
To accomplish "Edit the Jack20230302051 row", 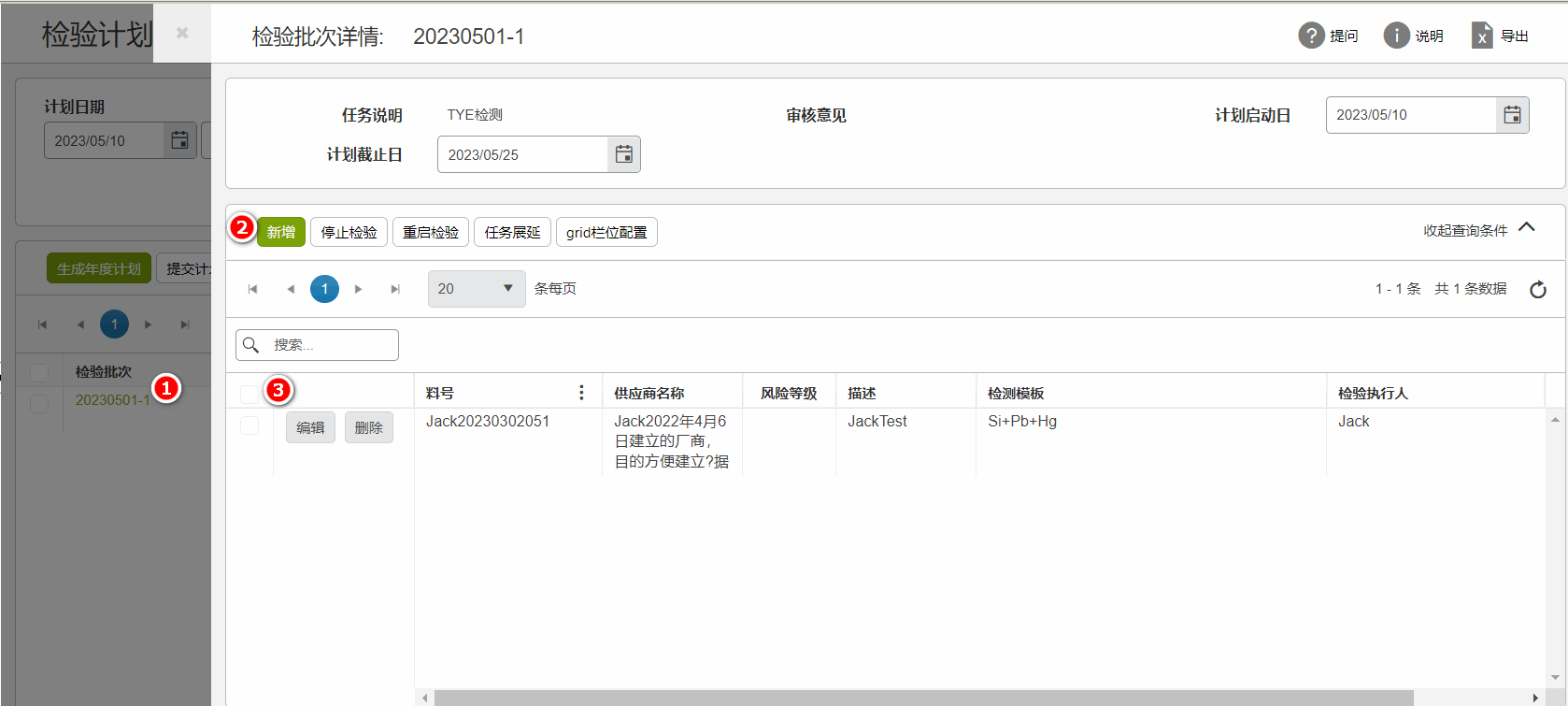I will pyautogui.click(x=310, y=427).
